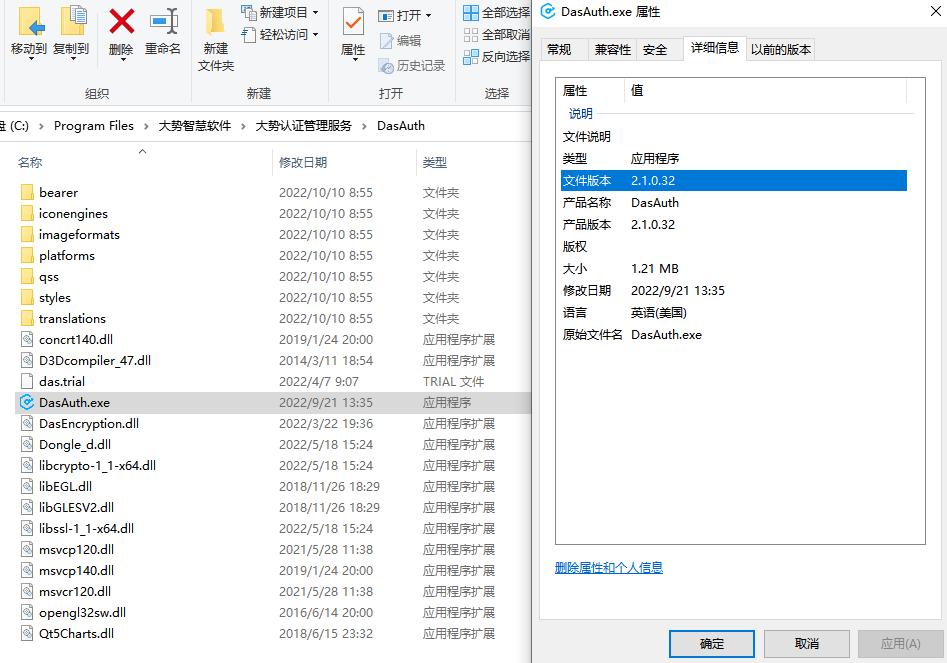Expand the arrow after 大势智慧软件 breadcrumb

(243, 126)
